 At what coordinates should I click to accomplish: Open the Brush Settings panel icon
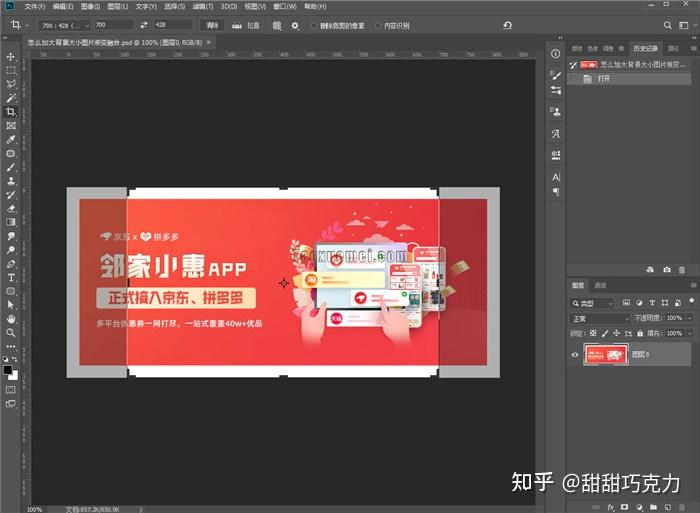pos(555,75)
